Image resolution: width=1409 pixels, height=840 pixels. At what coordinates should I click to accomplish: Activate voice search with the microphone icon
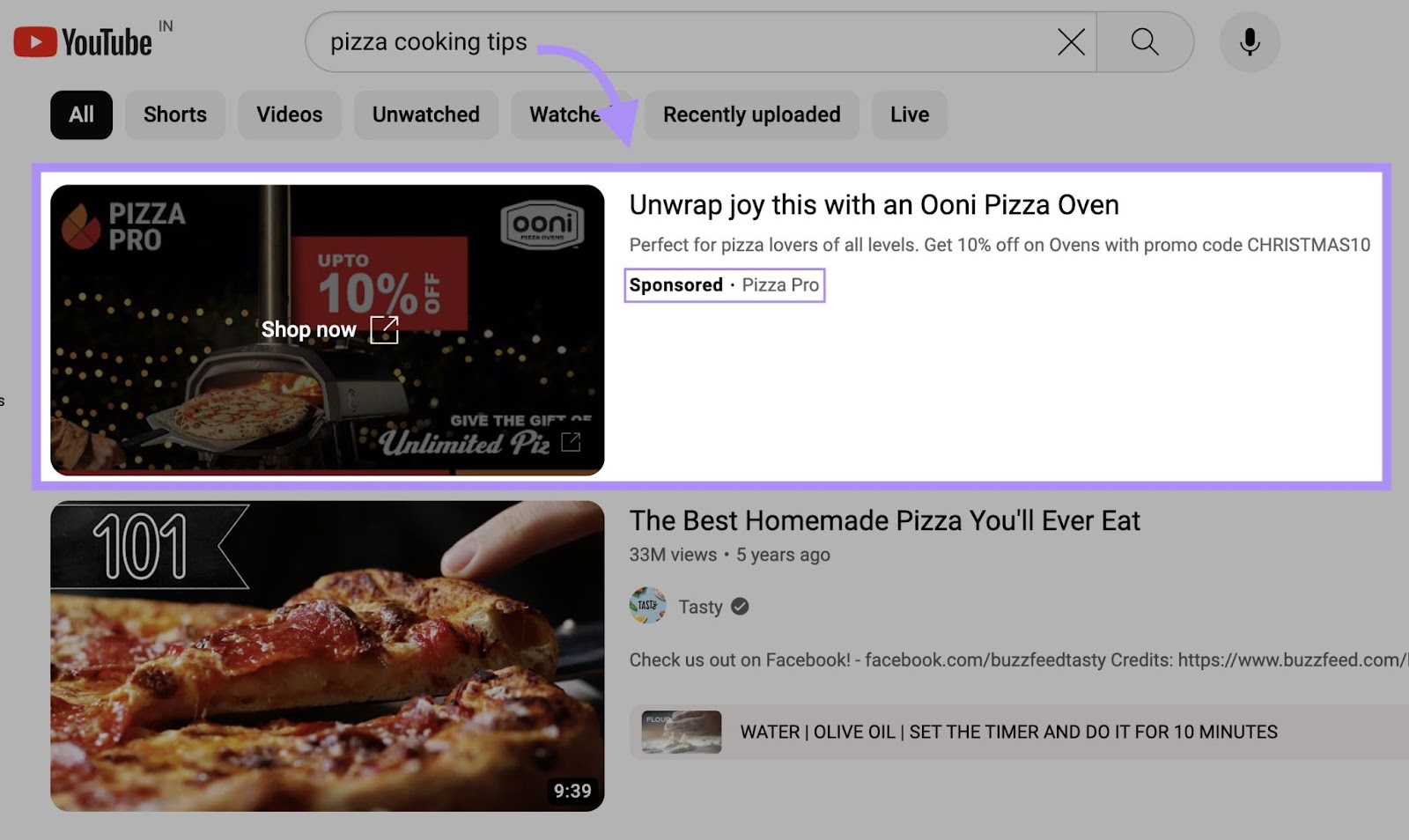click(1249, 41)
